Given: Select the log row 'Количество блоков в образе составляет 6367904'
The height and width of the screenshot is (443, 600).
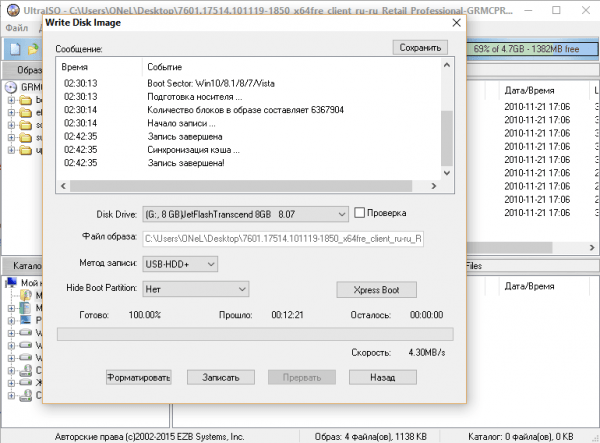Looking at the screenshot, I should pos(246,110).
